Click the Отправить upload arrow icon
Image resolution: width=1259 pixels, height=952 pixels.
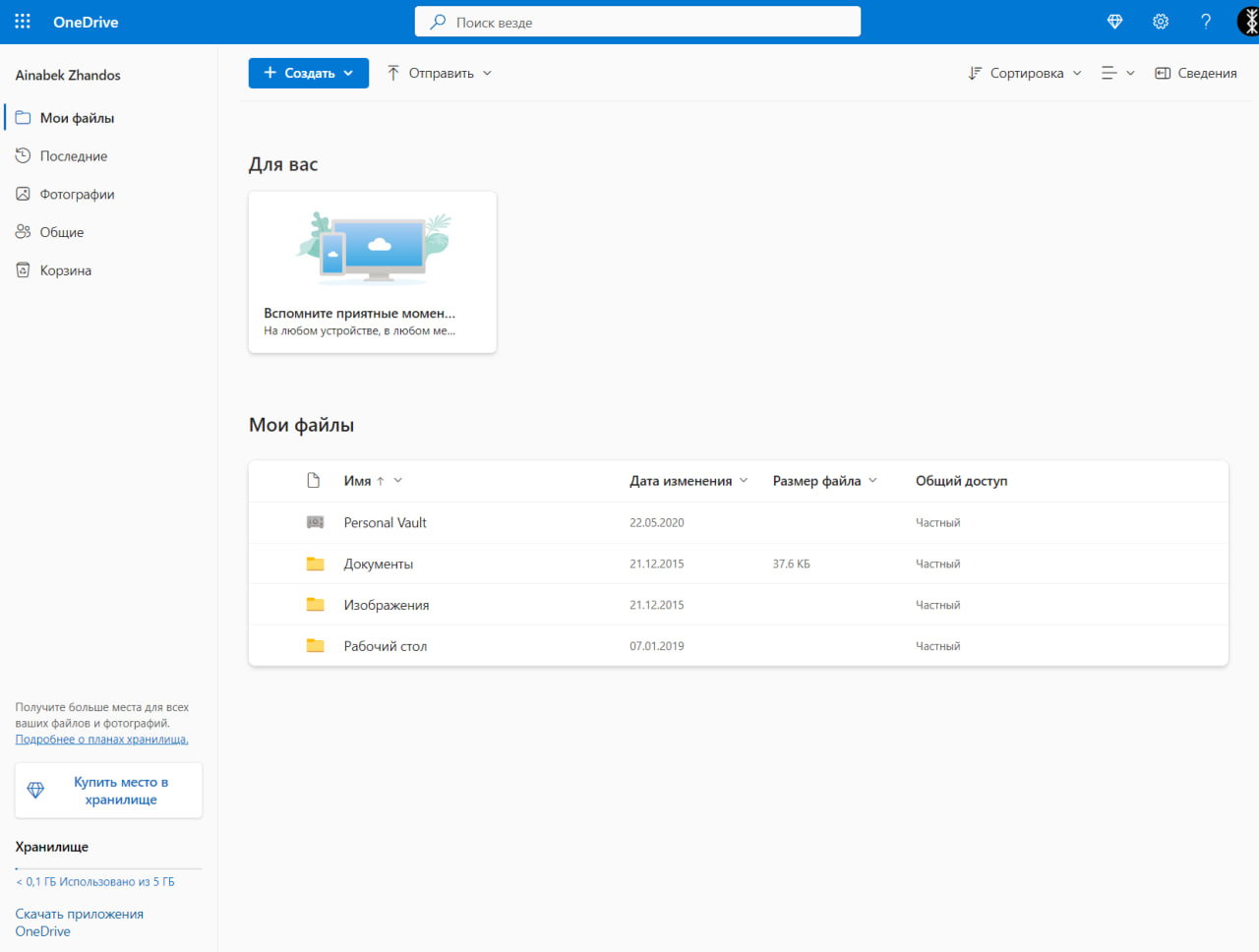[393, 73]
